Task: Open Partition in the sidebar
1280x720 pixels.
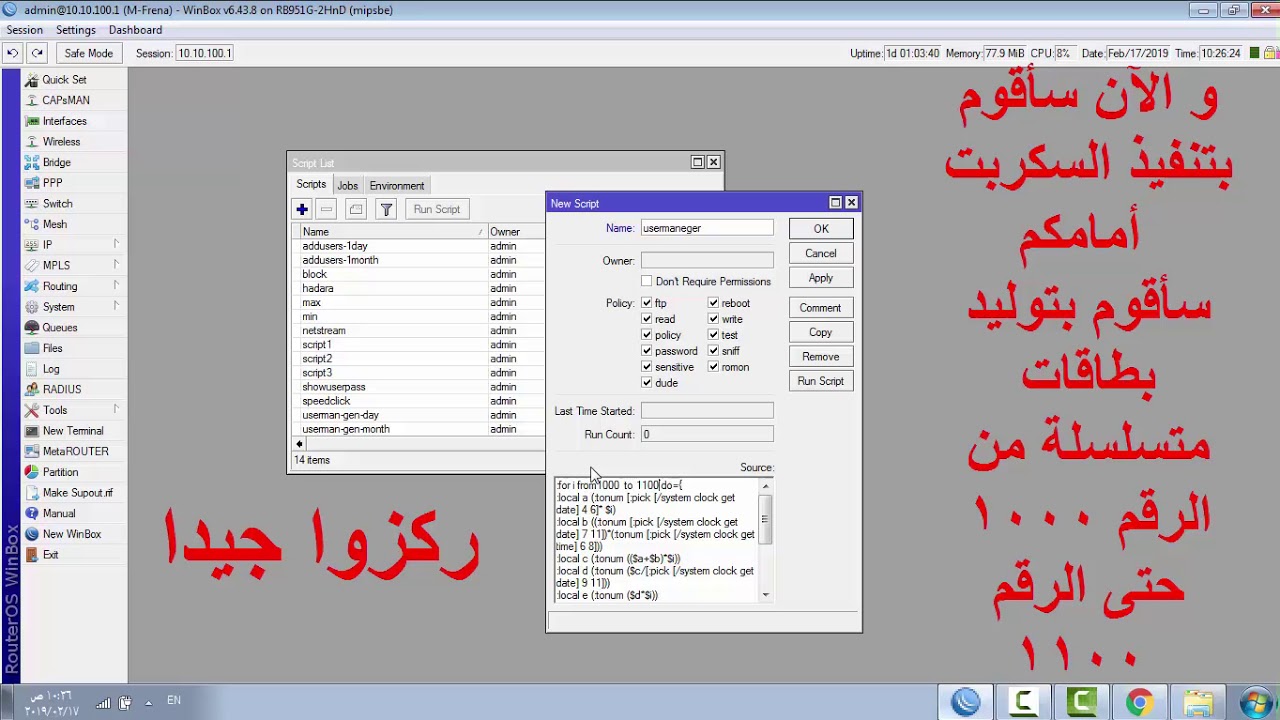Action: click(60, 472)
